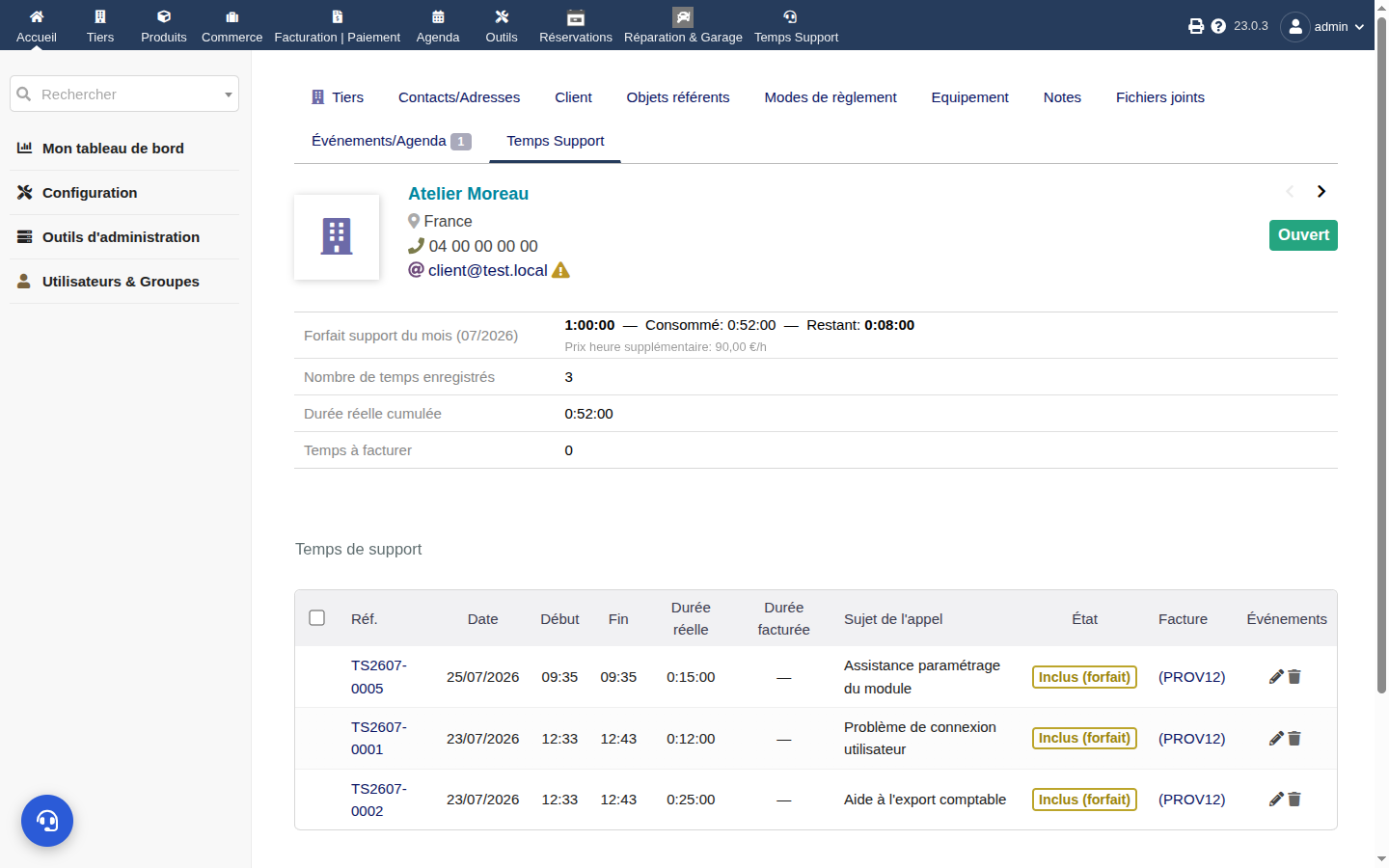Delete time entry TS2607-0001 with trash icon
1389x868 pixels.
coord(1294,739)
